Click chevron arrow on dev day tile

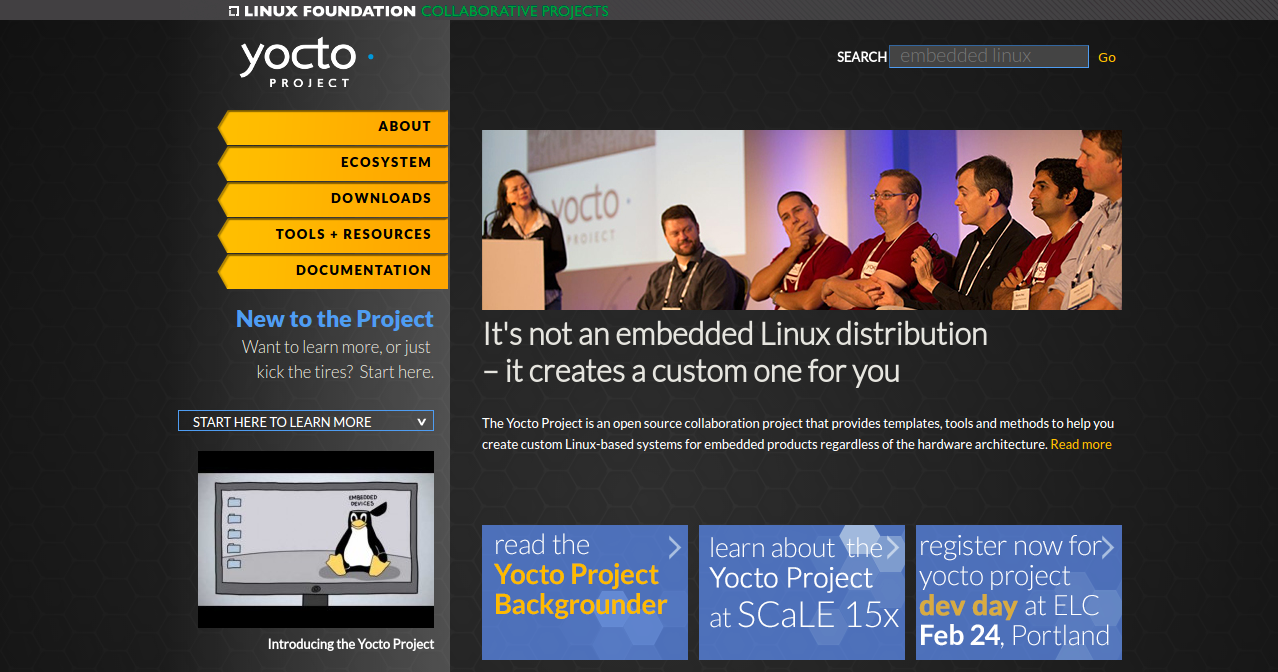click(1107, 547)
